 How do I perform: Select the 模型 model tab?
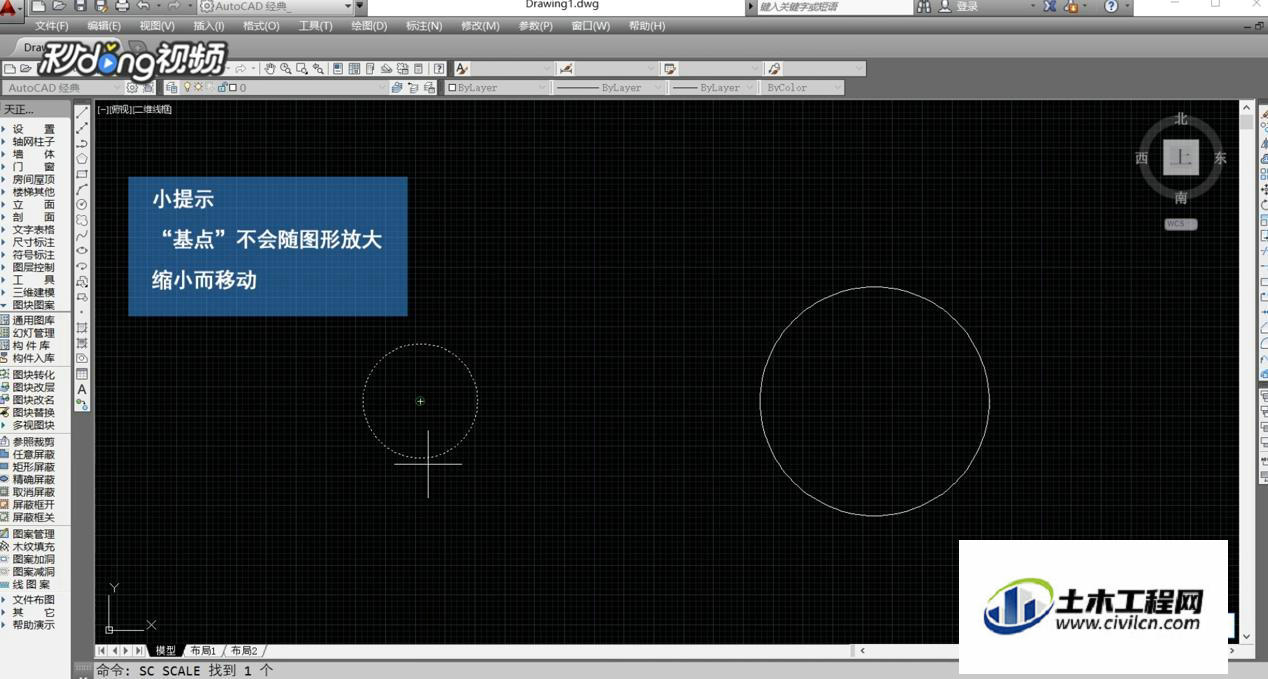point(165,651)
